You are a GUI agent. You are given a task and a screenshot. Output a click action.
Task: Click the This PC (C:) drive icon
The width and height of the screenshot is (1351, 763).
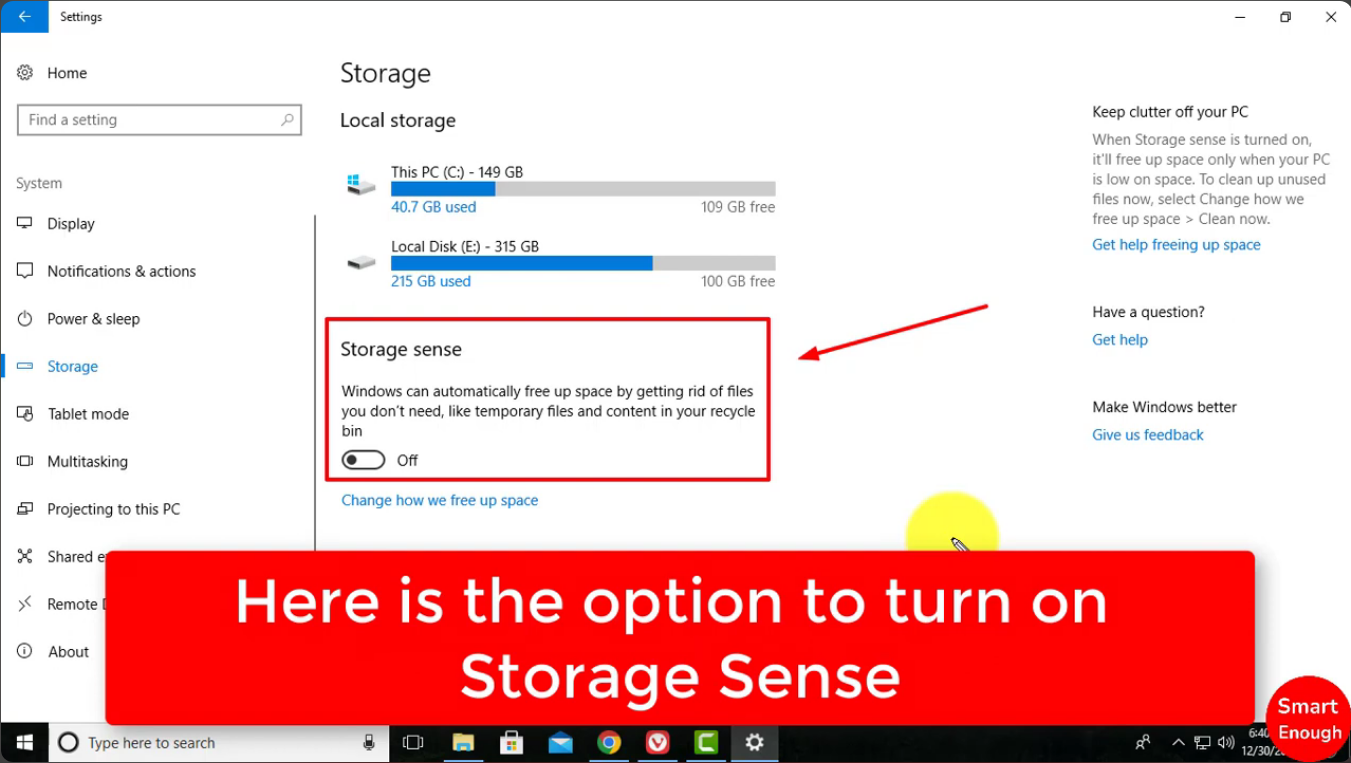click(361, 185)
